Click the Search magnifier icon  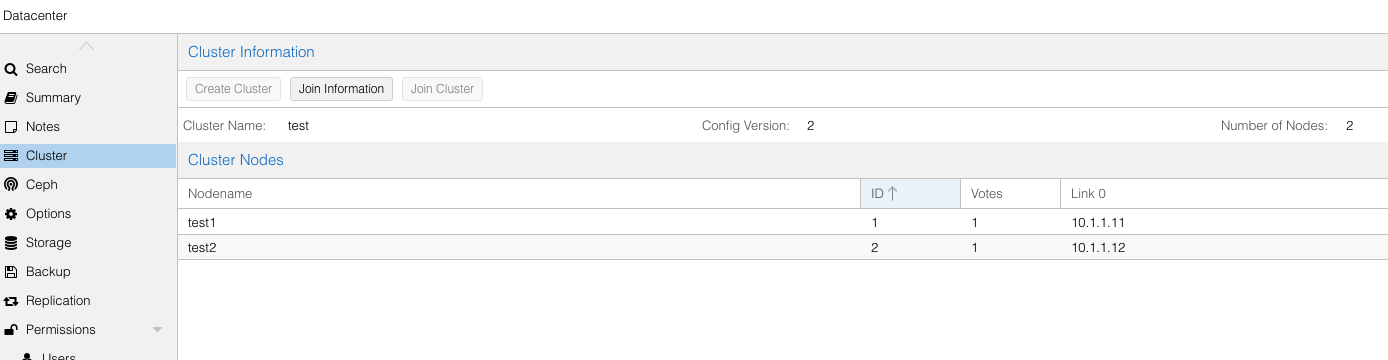[11, 69]
